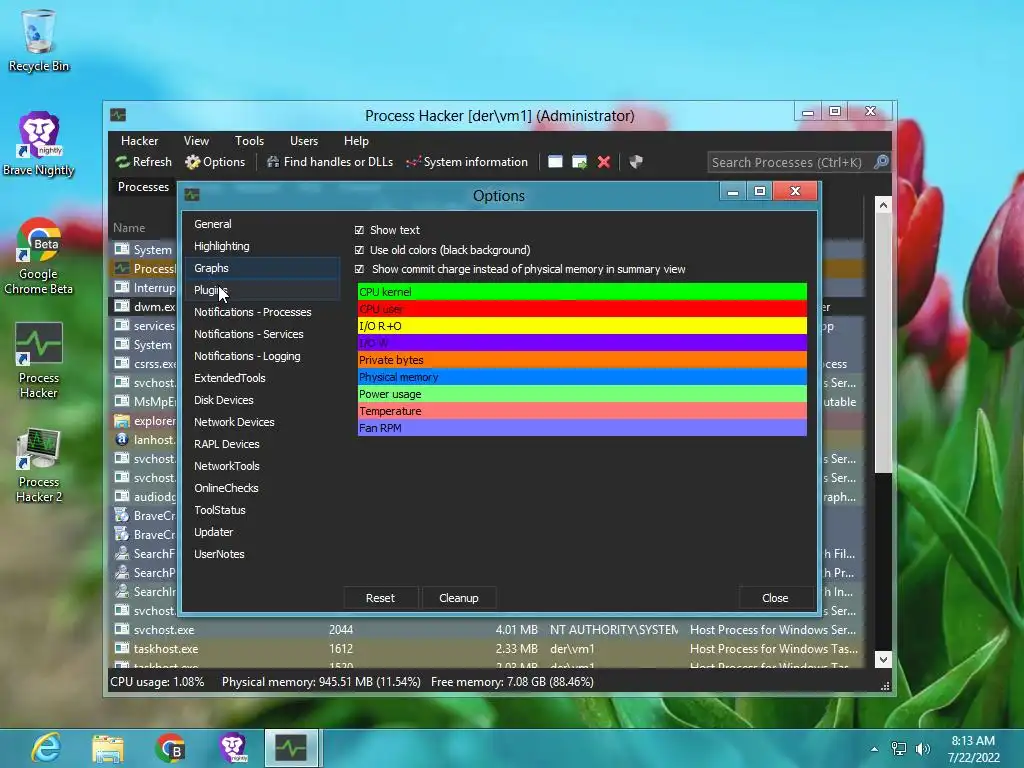The height and width of the screenshot is (768, 1024).
Task: Click Find handles or DLLs icon
Action: pyautogui.click(x=273, y=162)
